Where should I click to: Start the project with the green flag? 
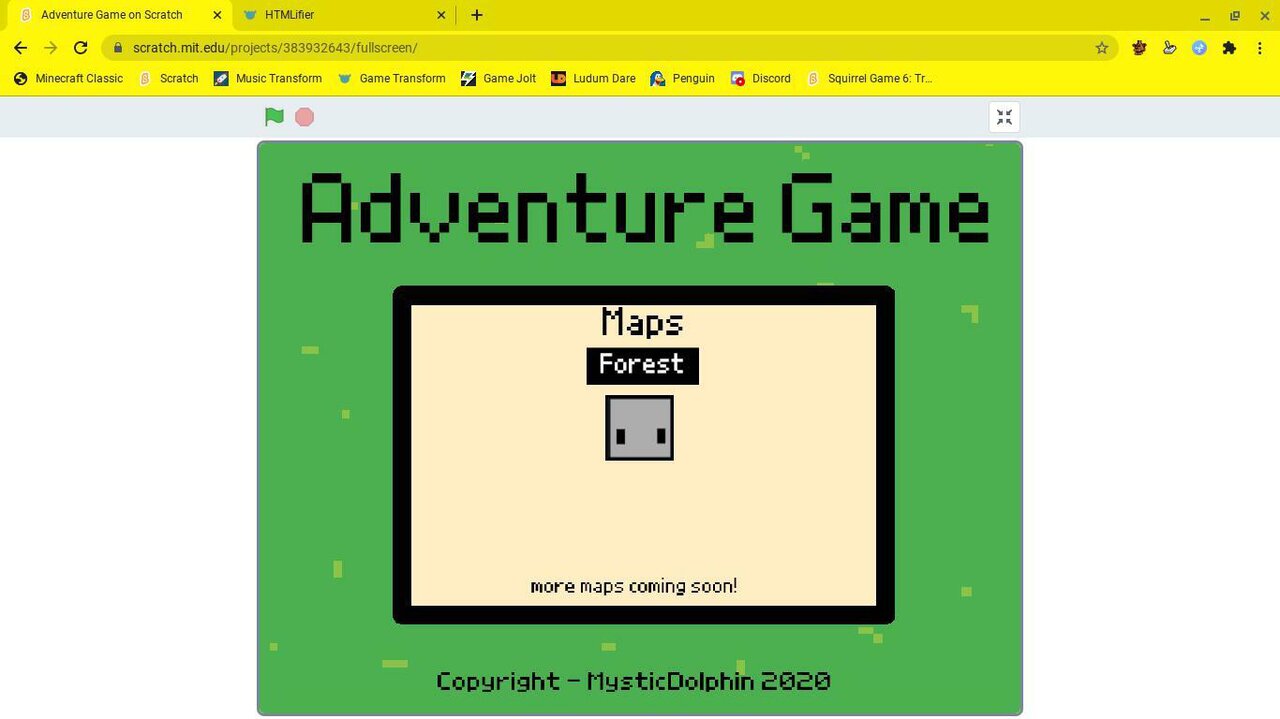click(274, 117)
